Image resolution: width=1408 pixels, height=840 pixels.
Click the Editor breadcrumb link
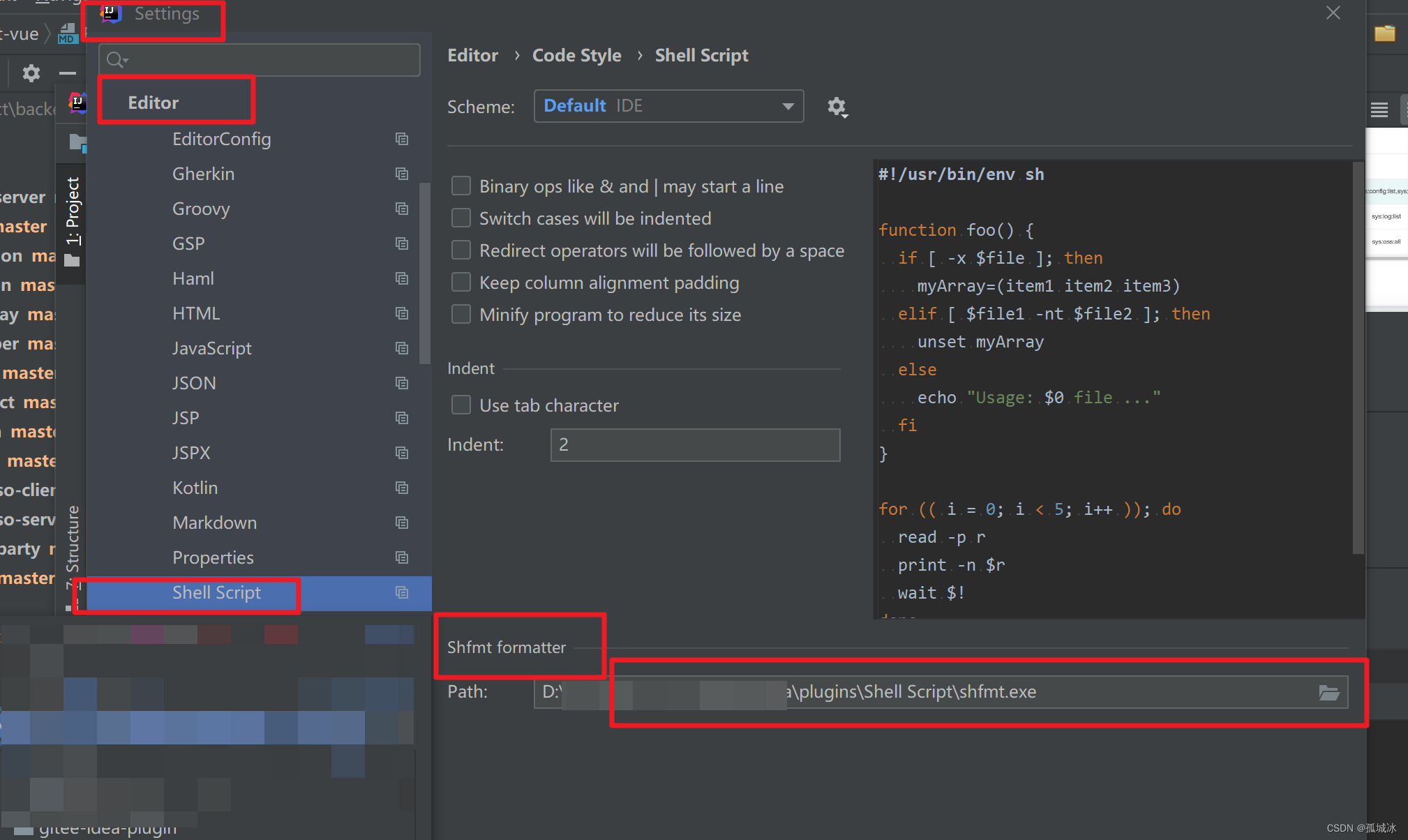point(472,55)
